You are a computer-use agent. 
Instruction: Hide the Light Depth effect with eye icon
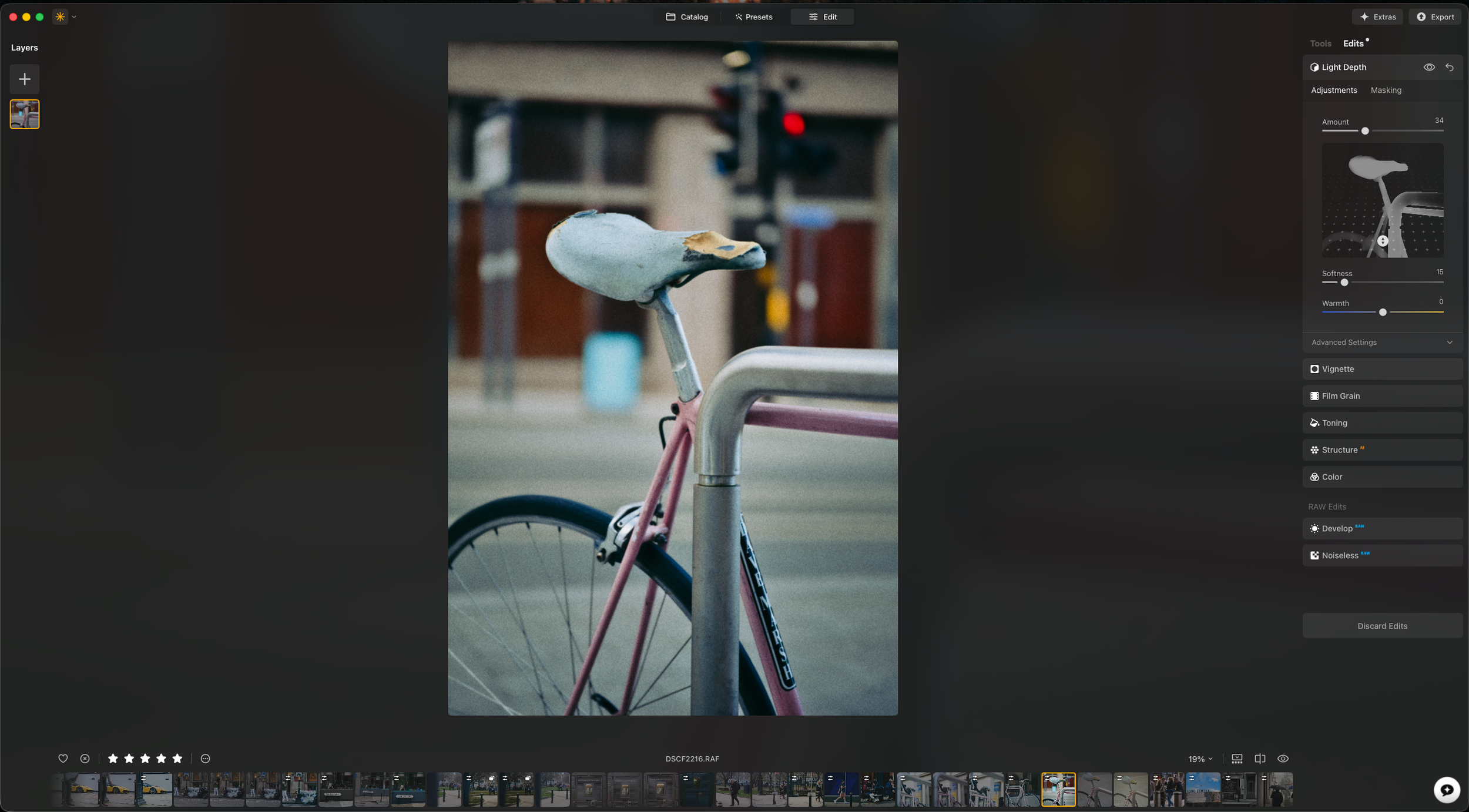tap(1429, 67)
